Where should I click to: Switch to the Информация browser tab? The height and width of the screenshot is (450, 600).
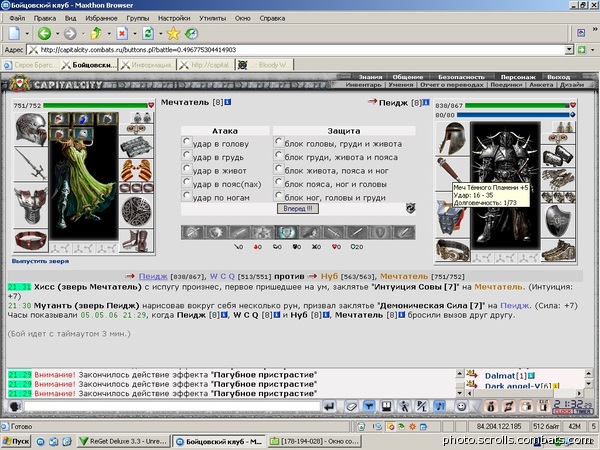tap(147, 65)
